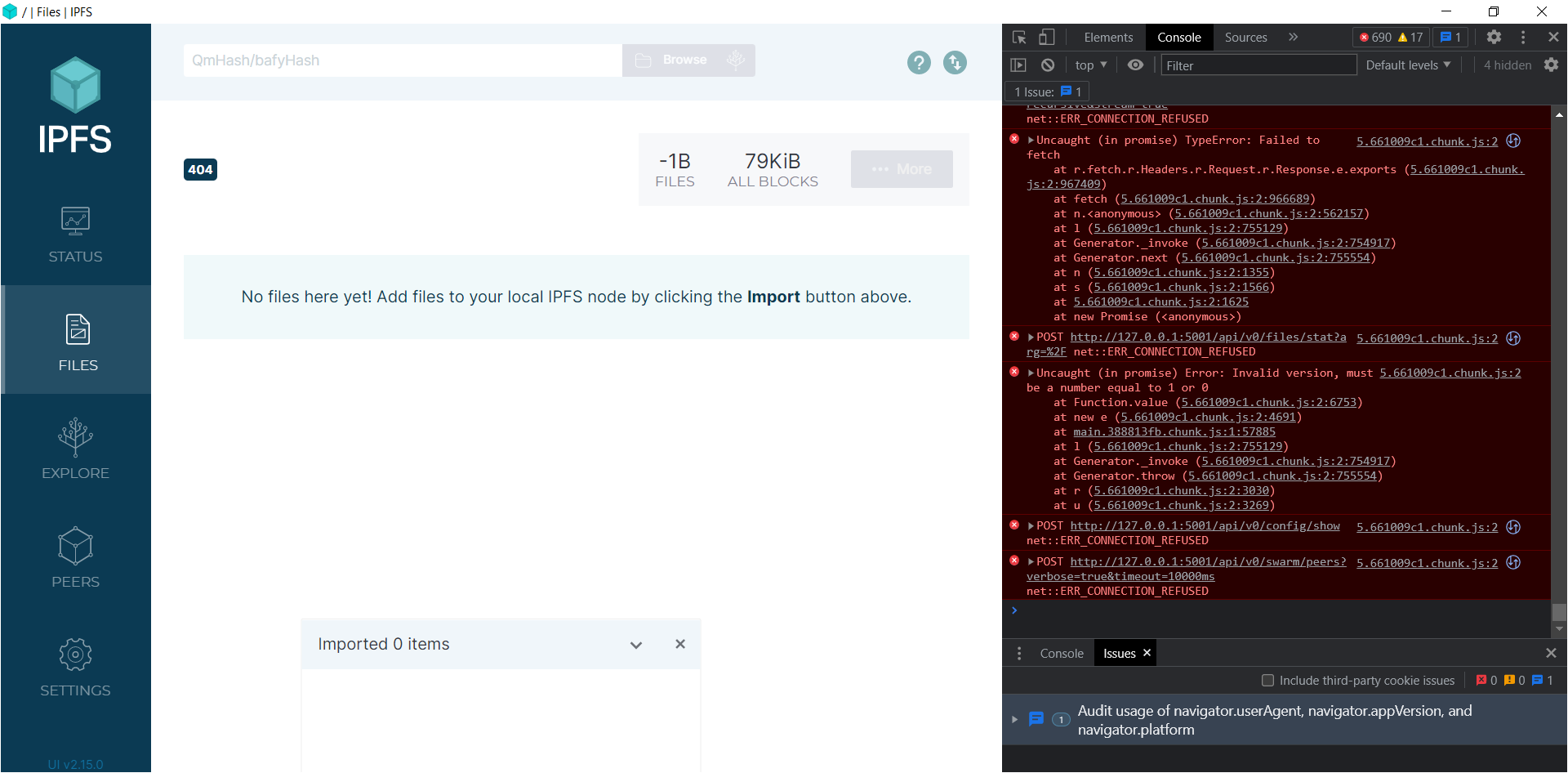
Task: Switch to the Elements tab
Action: 1107,37
